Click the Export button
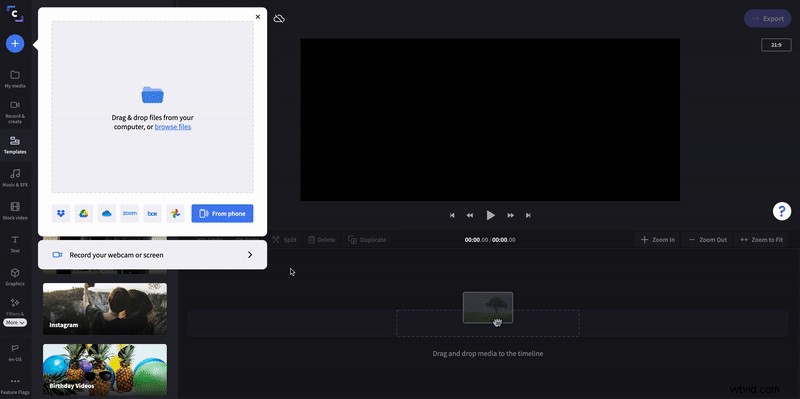 click(767, 18)
